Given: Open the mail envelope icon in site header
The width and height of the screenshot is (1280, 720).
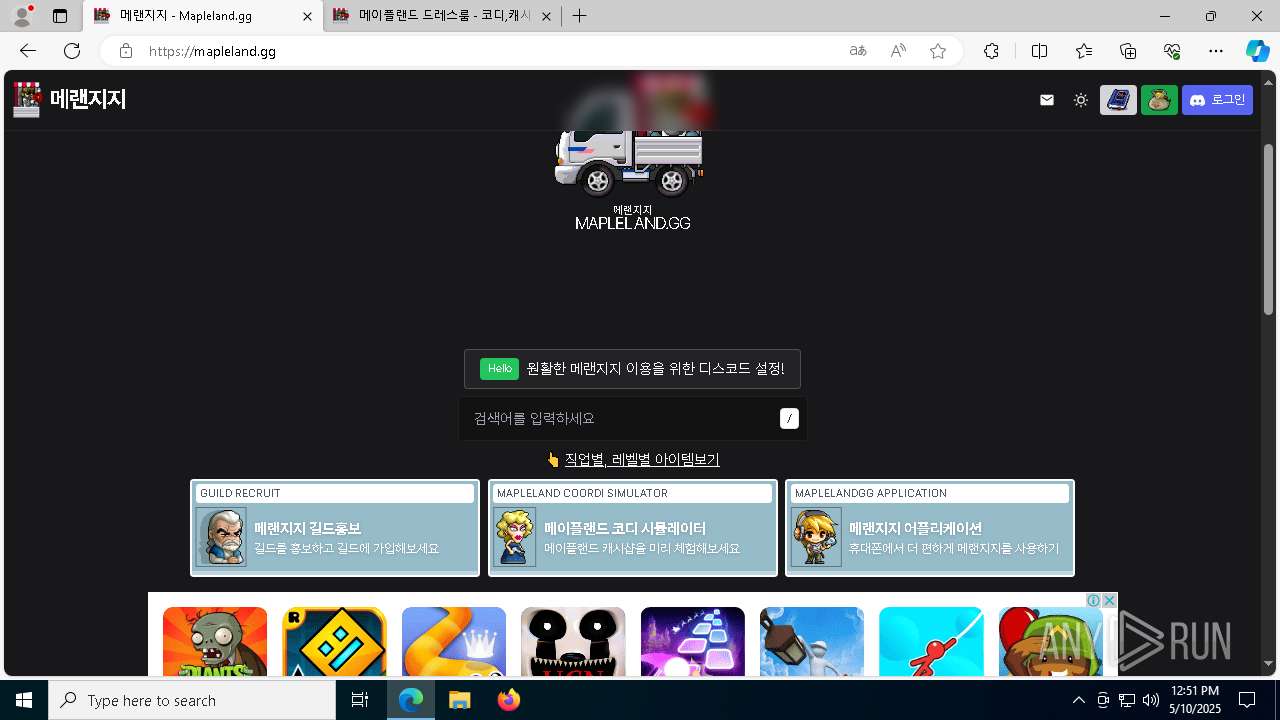Looking at the screenshot, I should tap(1047, 100).
